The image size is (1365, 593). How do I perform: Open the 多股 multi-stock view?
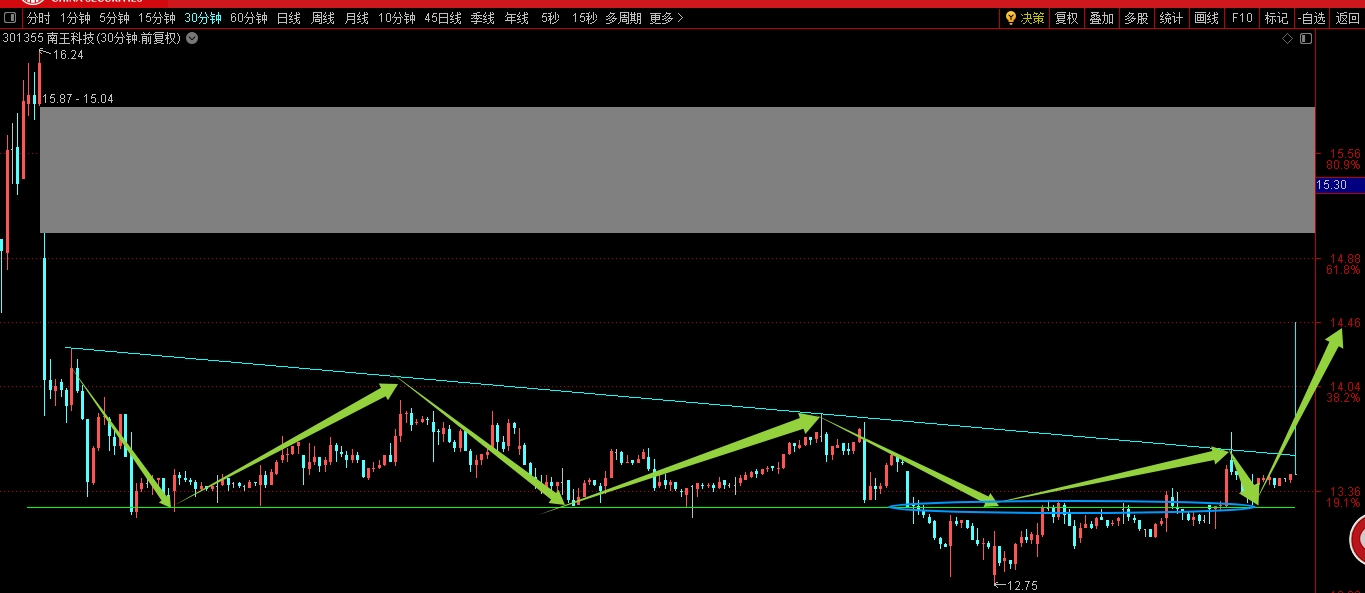click(1136, 18)
